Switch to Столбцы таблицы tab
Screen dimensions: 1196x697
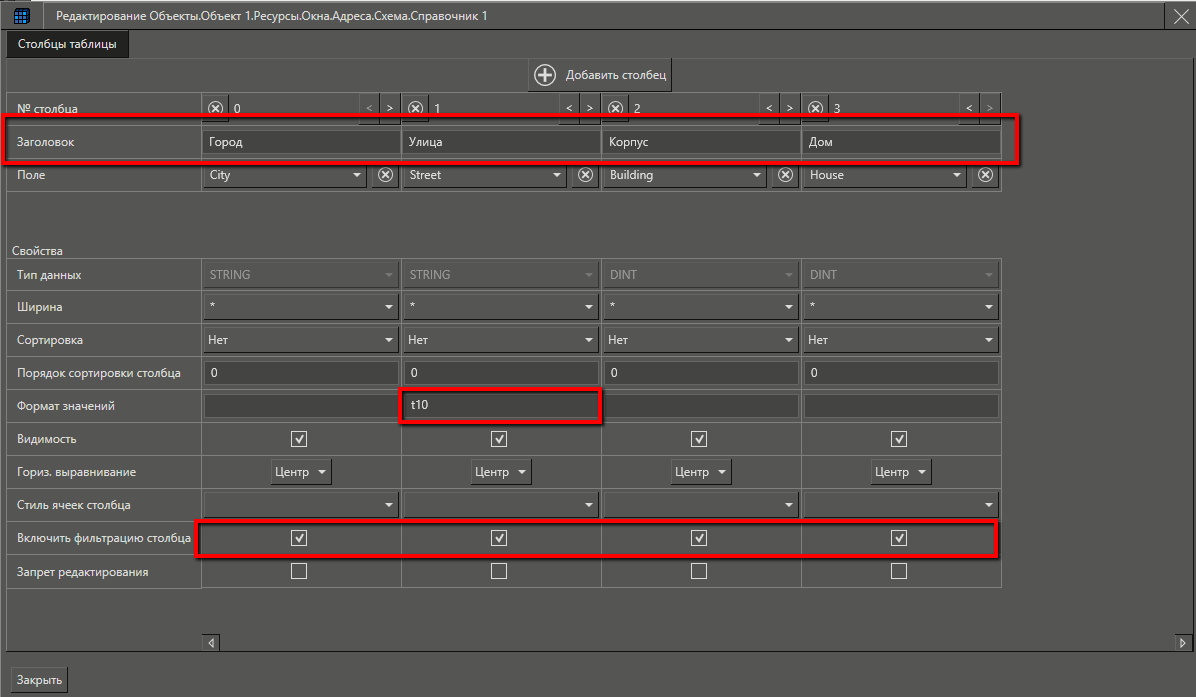(67, 44)
